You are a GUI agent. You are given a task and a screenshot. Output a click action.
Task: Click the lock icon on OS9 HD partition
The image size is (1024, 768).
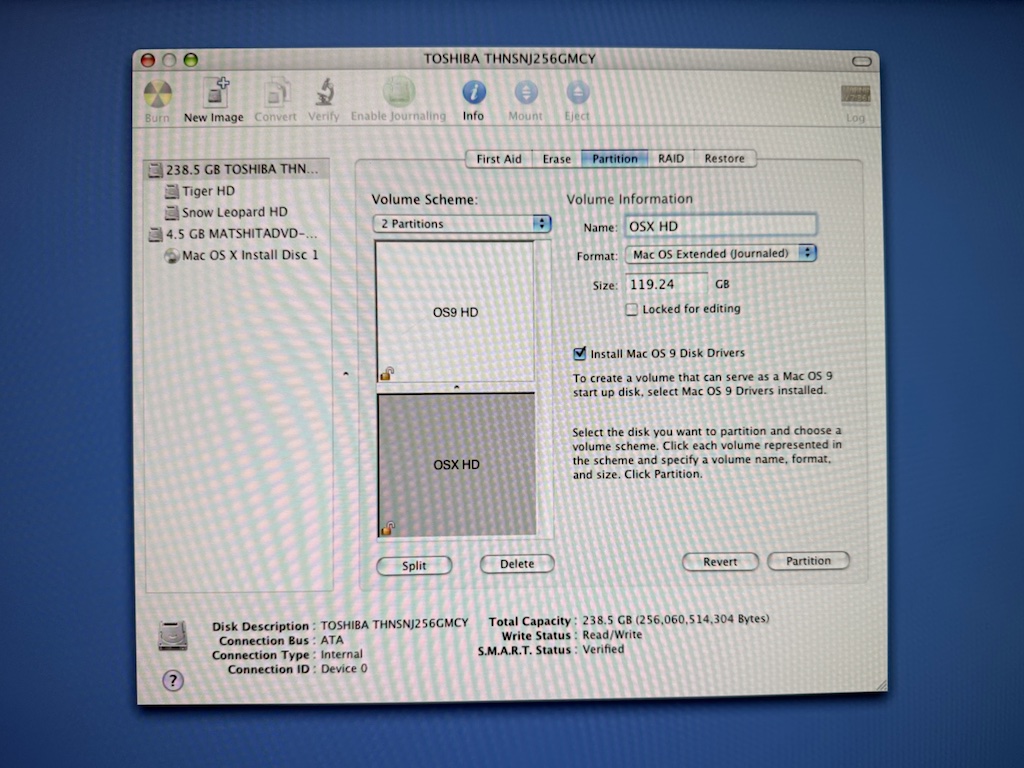click(387, 374)
